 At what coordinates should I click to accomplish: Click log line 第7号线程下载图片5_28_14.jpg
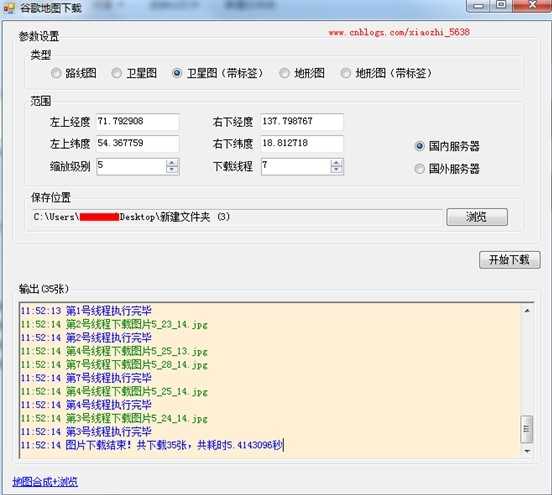point(114,365)
